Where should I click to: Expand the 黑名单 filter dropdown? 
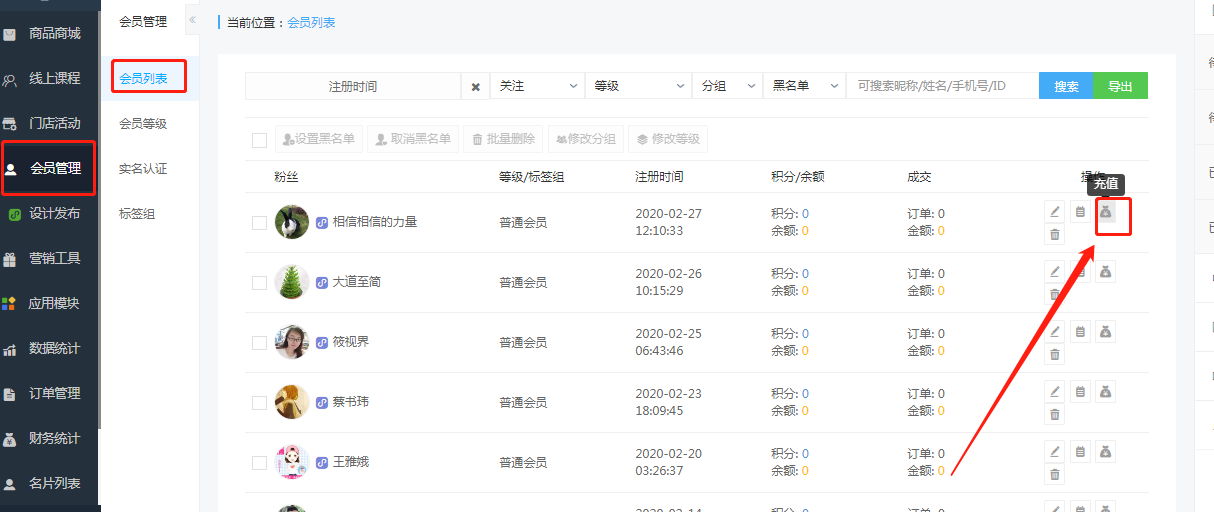coord(804,87)
